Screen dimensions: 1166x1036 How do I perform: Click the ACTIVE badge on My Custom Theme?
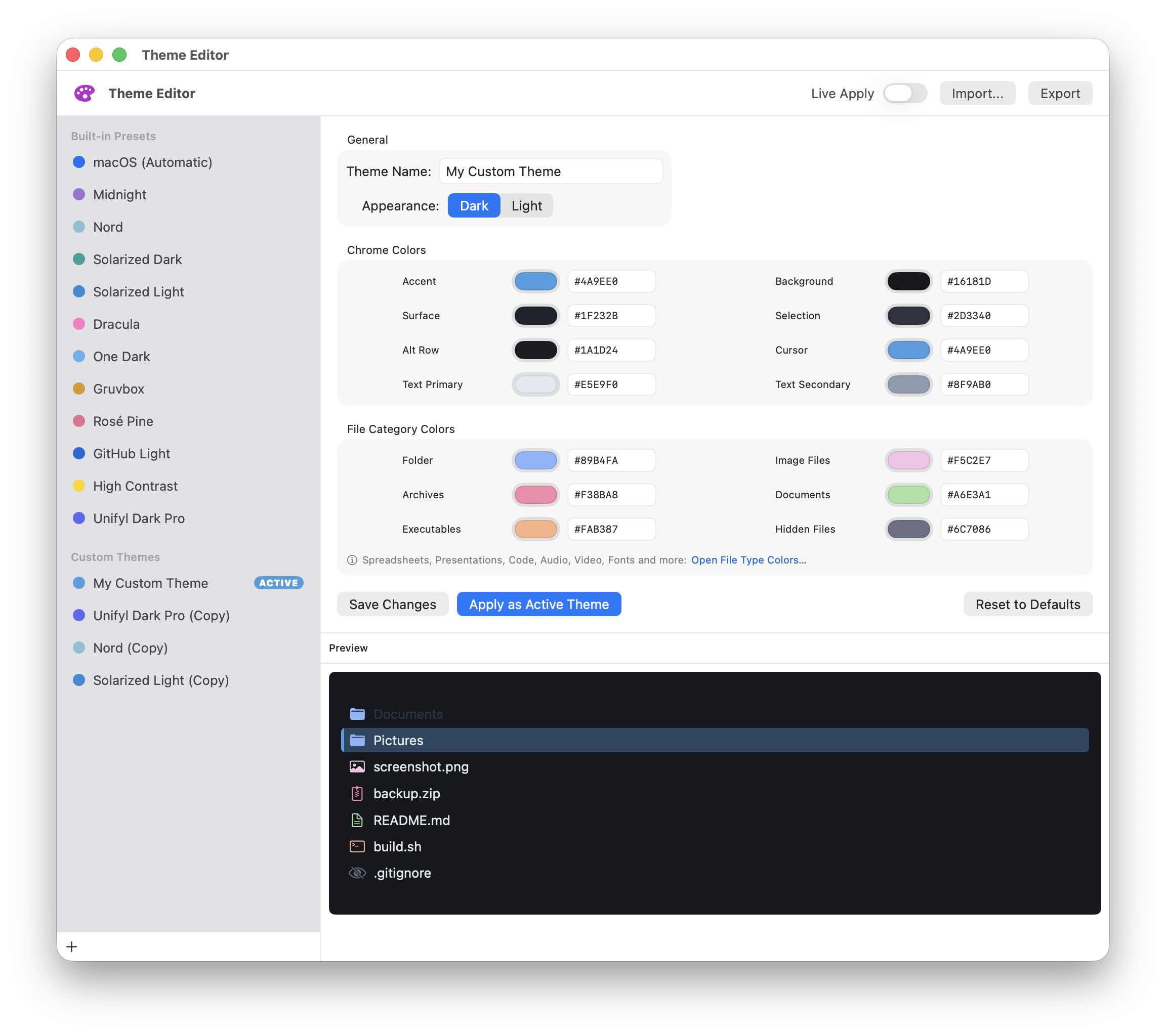[278, 583]
